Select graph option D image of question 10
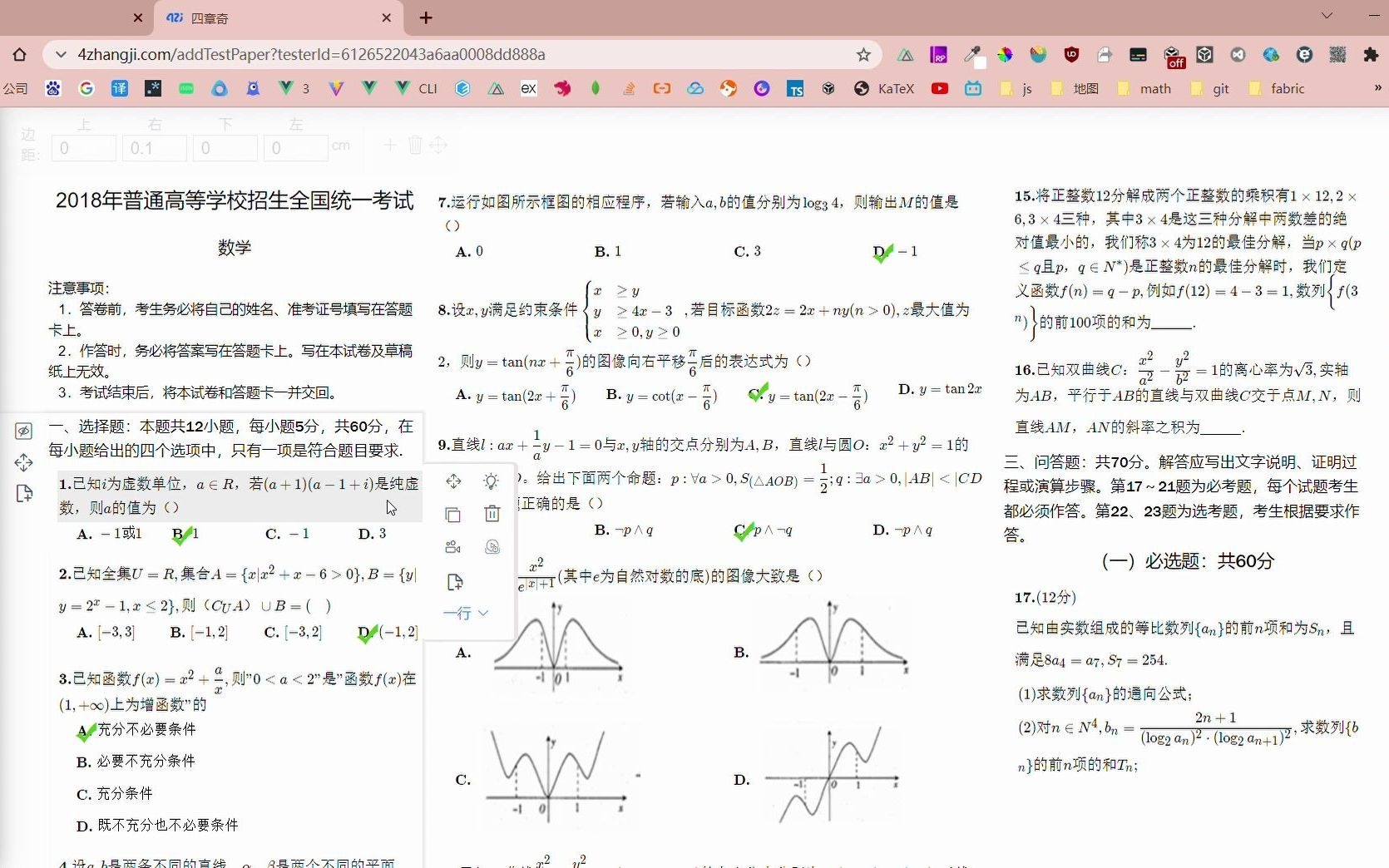Viewport: 1389px width, 868px height. (833, 777)
